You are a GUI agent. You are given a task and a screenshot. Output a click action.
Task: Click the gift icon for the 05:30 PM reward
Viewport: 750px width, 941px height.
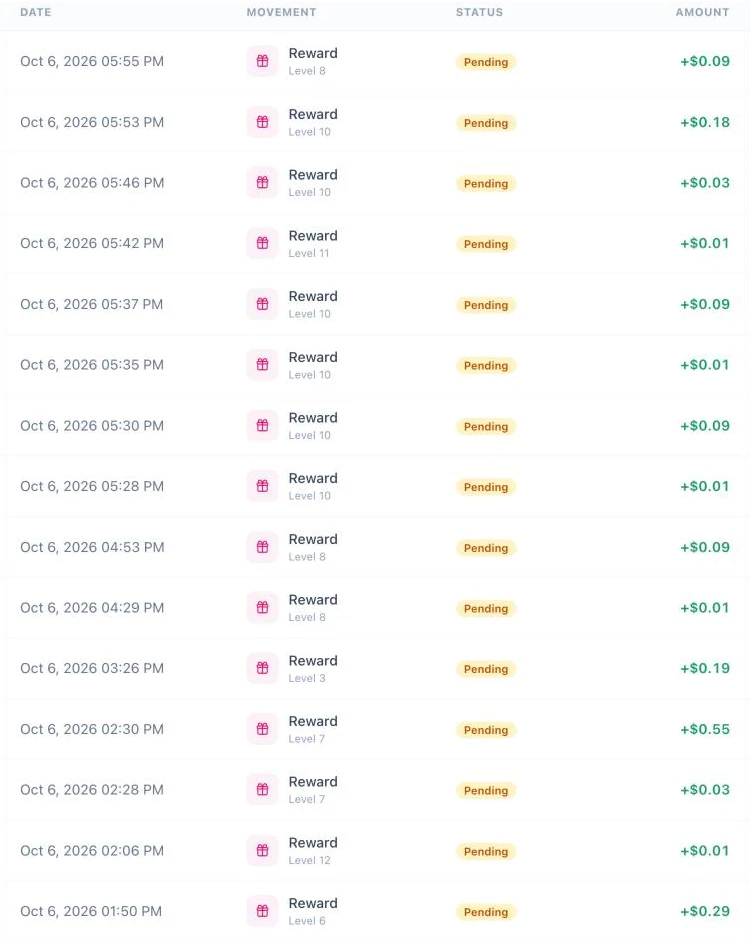coord(262,425)
